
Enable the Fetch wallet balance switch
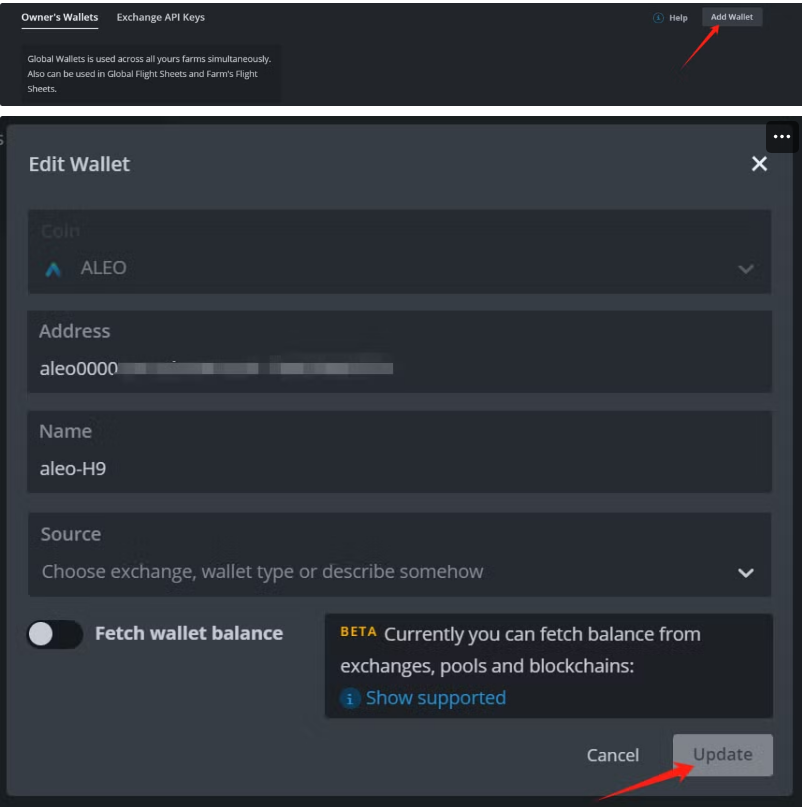(55, 634)
